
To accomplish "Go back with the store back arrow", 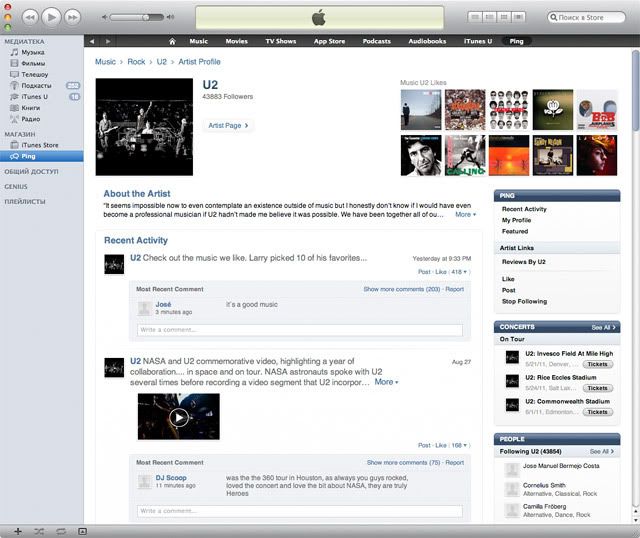I will click(92, 41).
